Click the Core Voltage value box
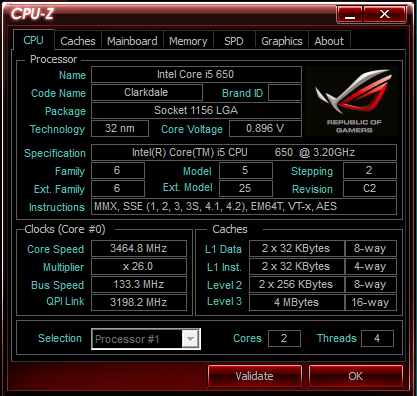The image size is (417, 396). click(x=265, y=128)
